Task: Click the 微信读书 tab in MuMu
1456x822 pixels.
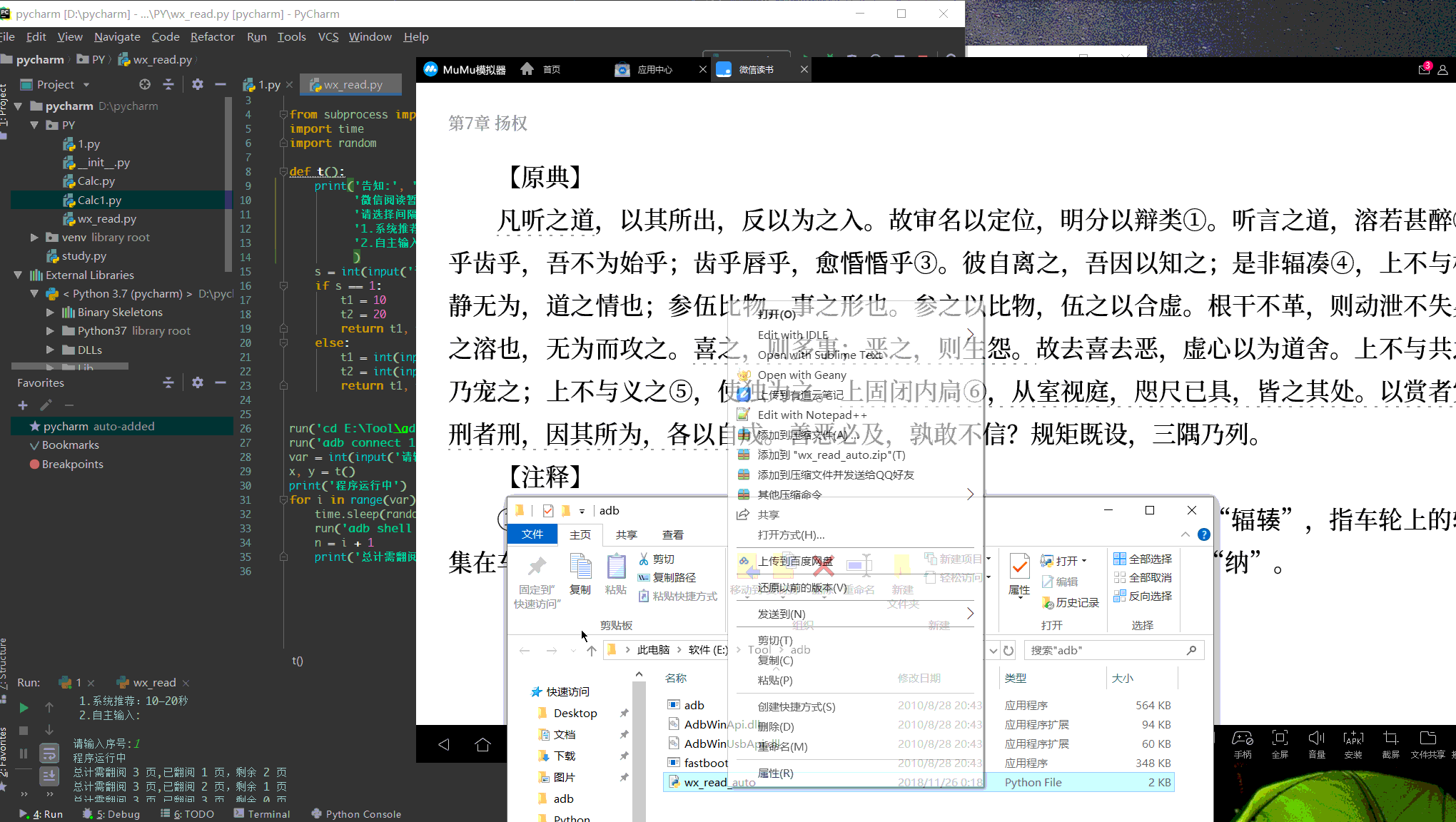Action: point(757,69)
